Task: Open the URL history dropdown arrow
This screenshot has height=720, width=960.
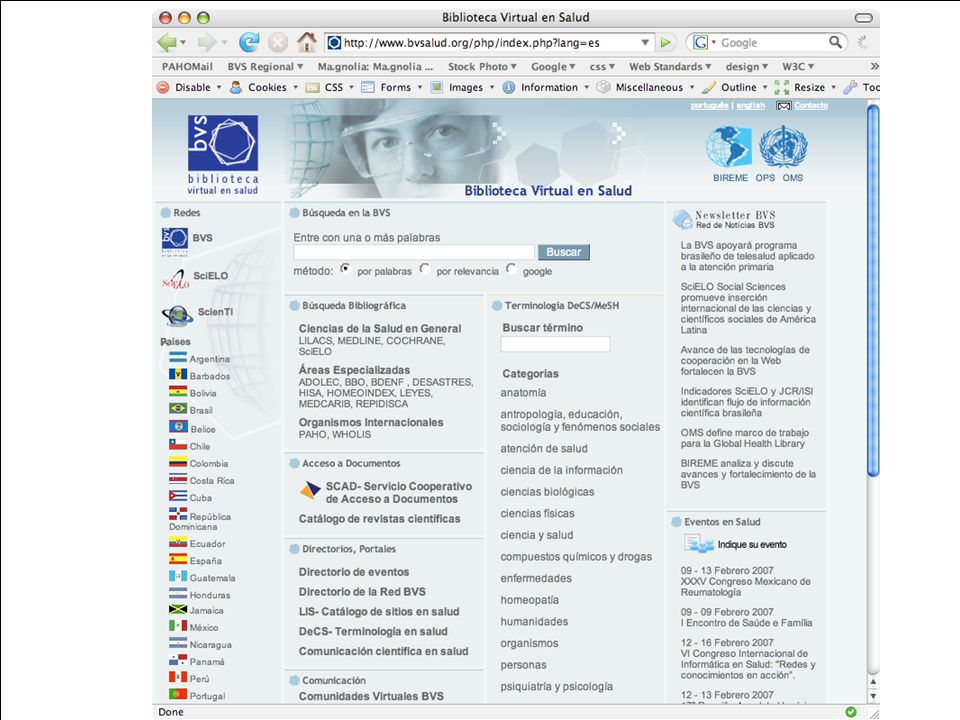Action: (645, 42)
